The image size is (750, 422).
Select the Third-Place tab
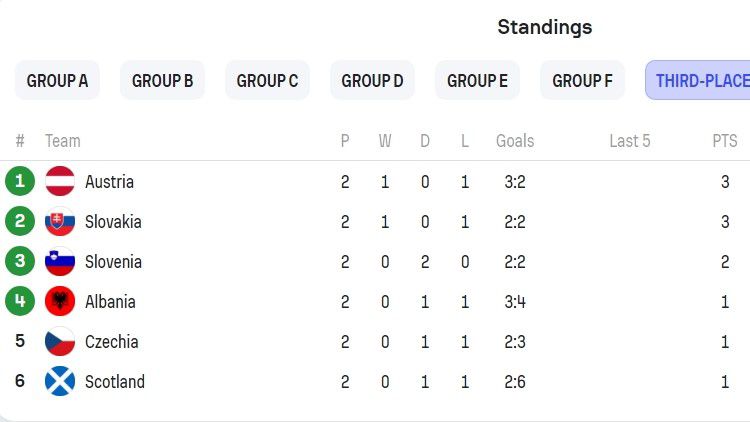[x=698, y=80]
